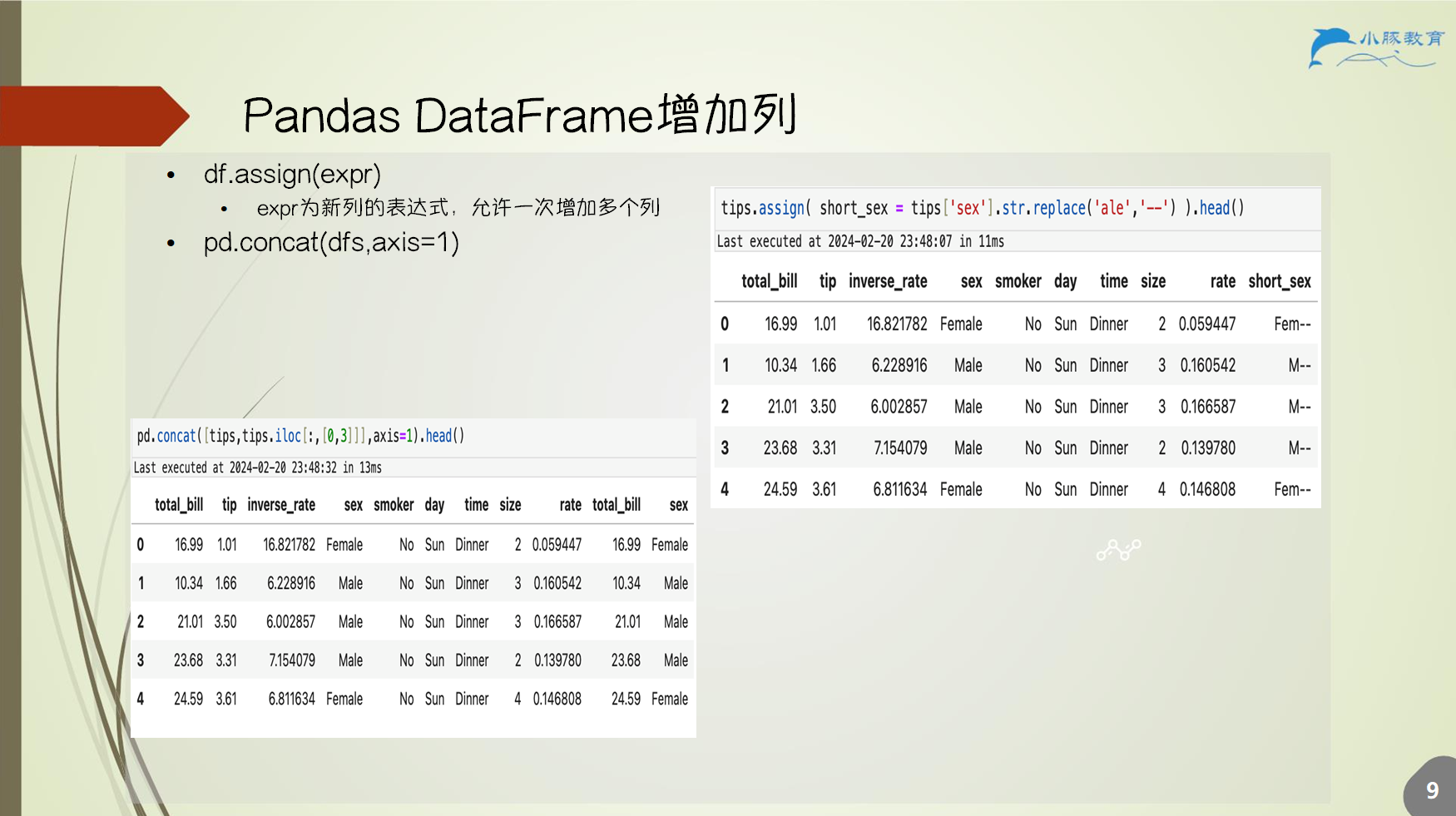Click the "Last executed at 2024-02-20 23:48:32" line

pos(257,467)
